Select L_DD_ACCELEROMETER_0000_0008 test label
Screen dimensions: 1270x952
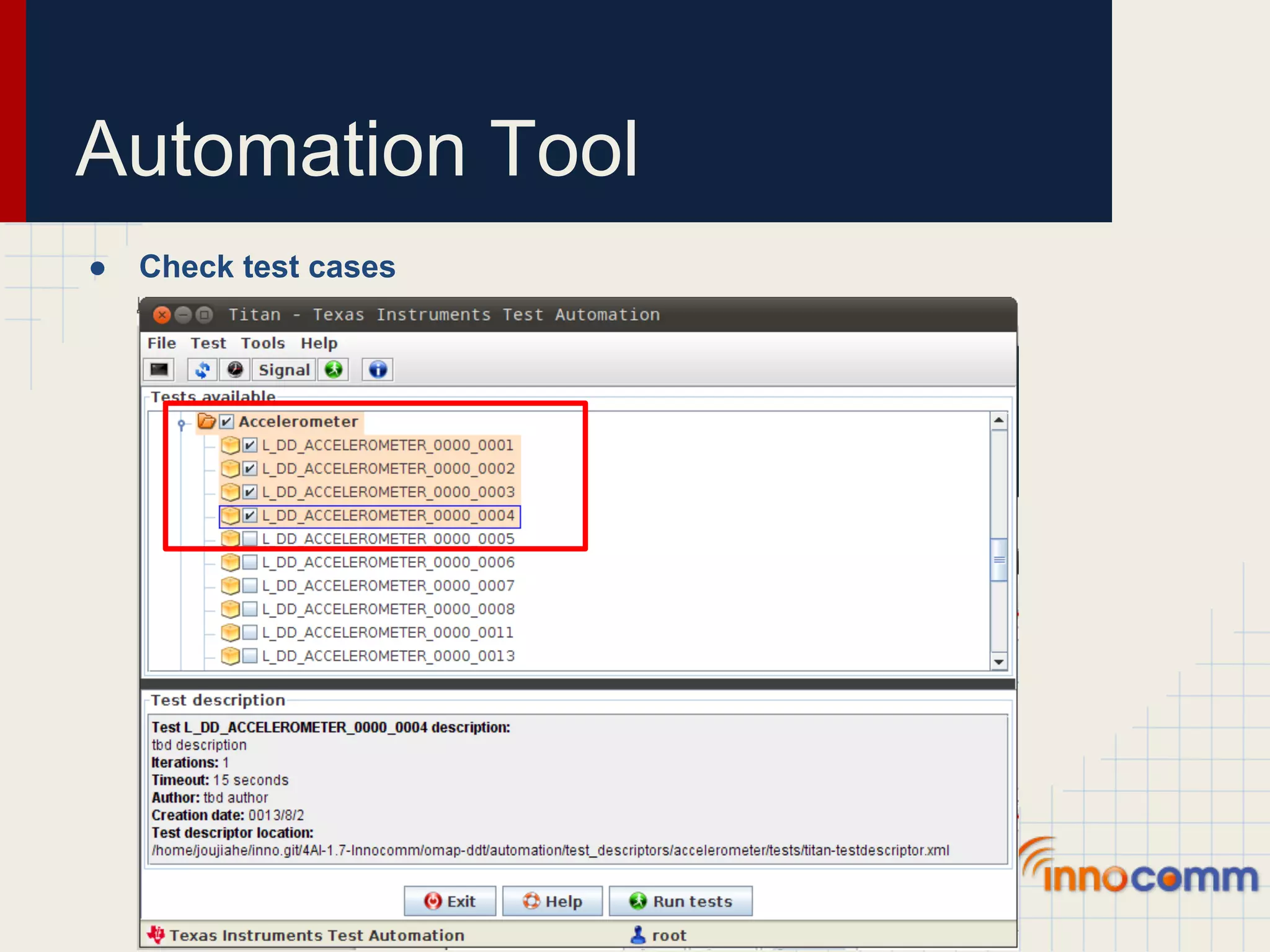tap(388, 609)
